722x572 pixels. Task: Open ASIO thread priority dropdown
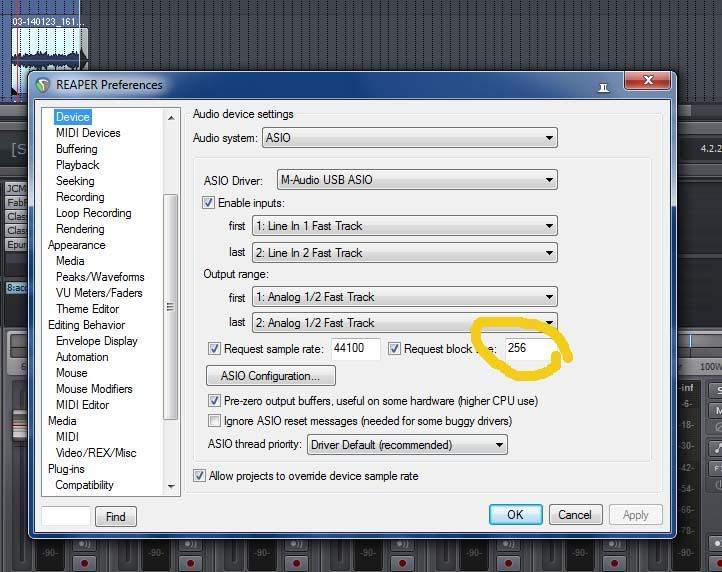(408, 445)
